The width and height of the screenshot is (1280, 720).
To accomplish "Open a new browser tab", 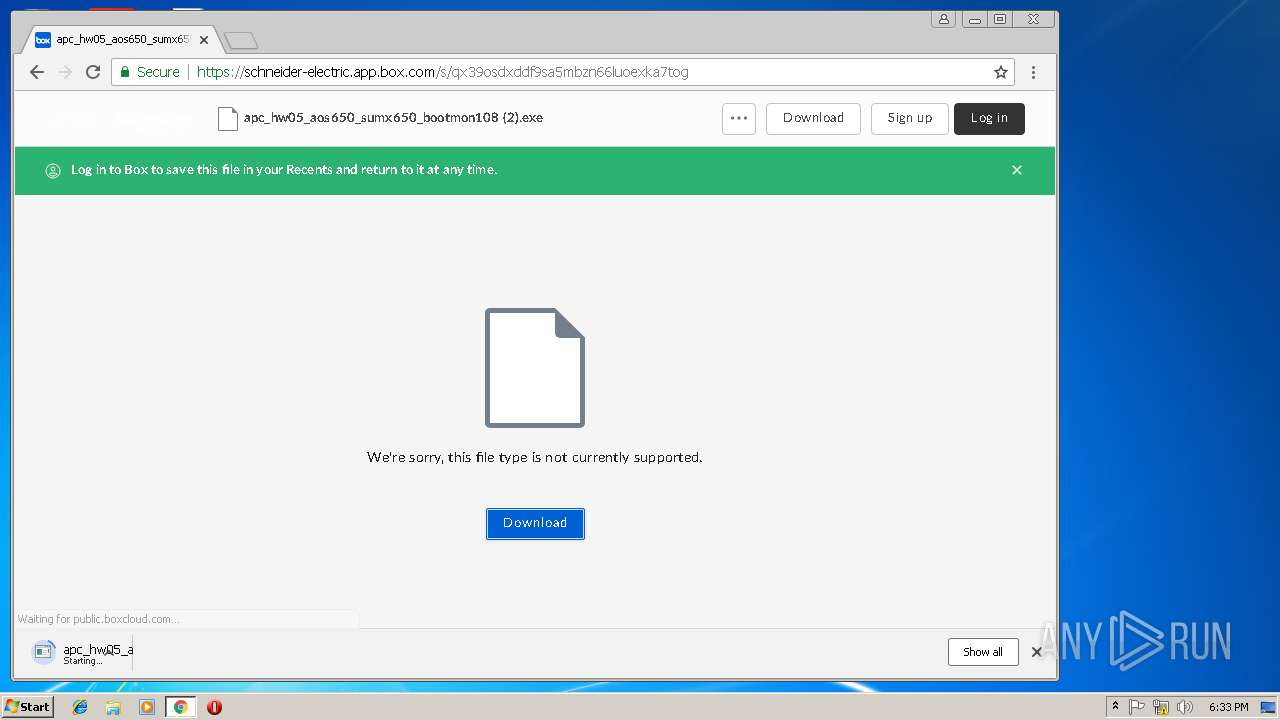I will coord(241,40).
